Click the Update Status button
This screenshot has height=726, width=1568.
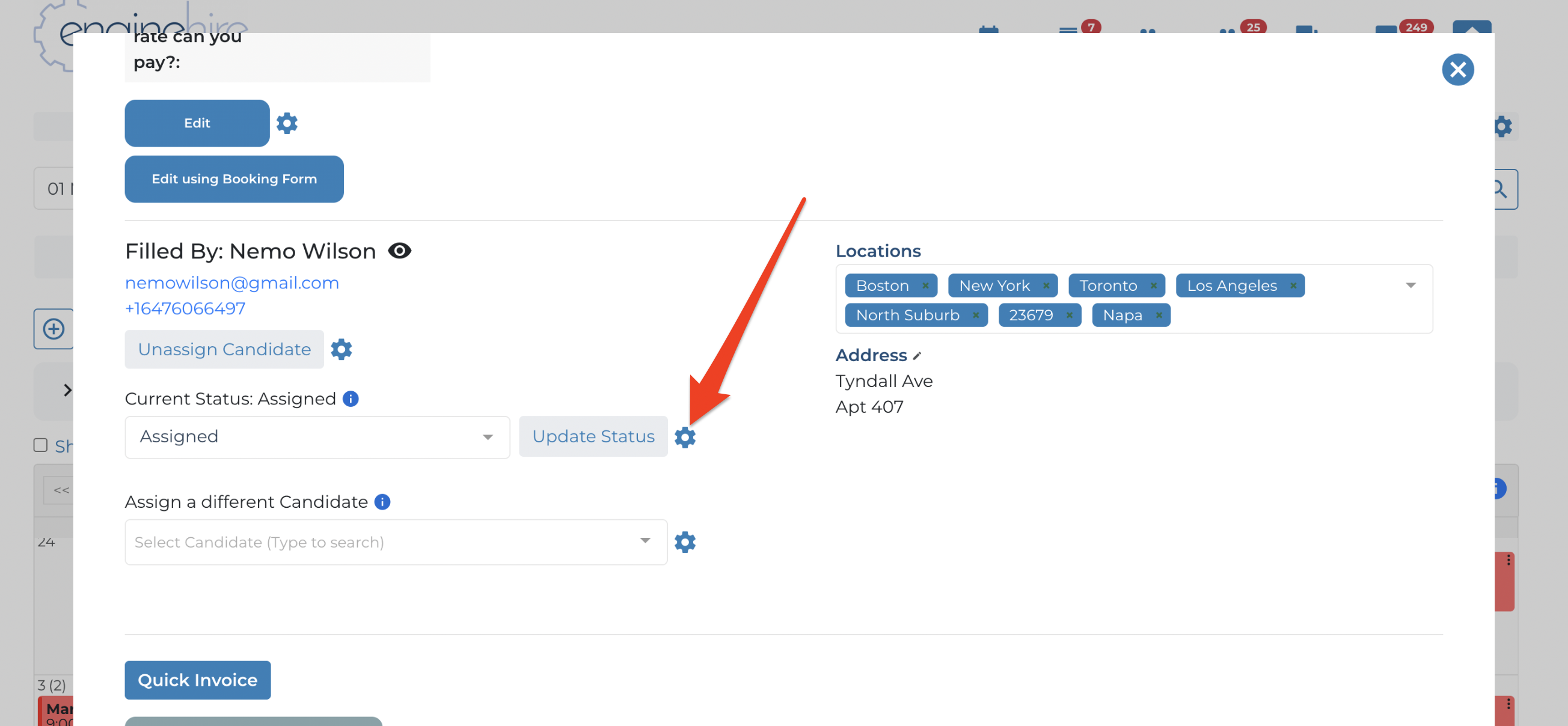tap(593, 436)
